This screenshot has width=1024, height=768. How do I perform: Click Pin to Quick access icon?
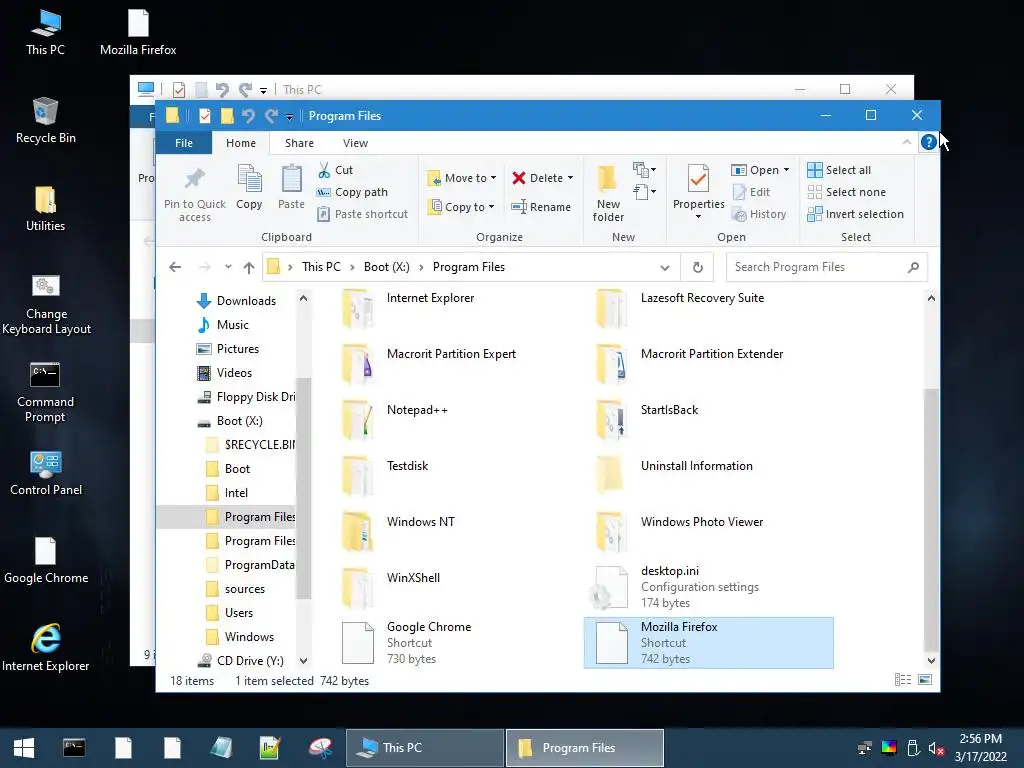195,178
